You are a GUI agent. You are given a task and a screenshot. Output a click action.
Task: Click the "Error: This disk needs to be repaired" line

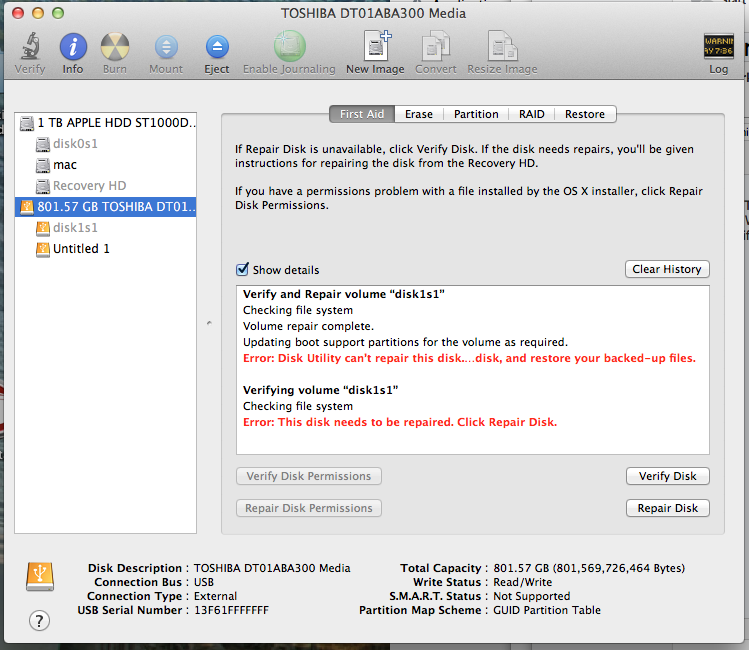point(400,422)
